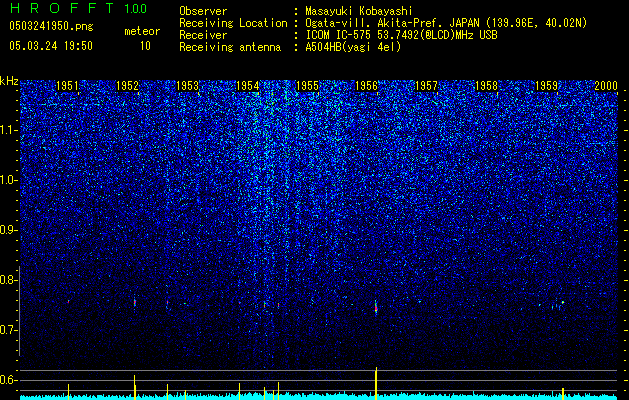Screen dimensions: 629x400
Task: Click the 1958 time marker
Action: pyautogui.click(x=486, y=85)
